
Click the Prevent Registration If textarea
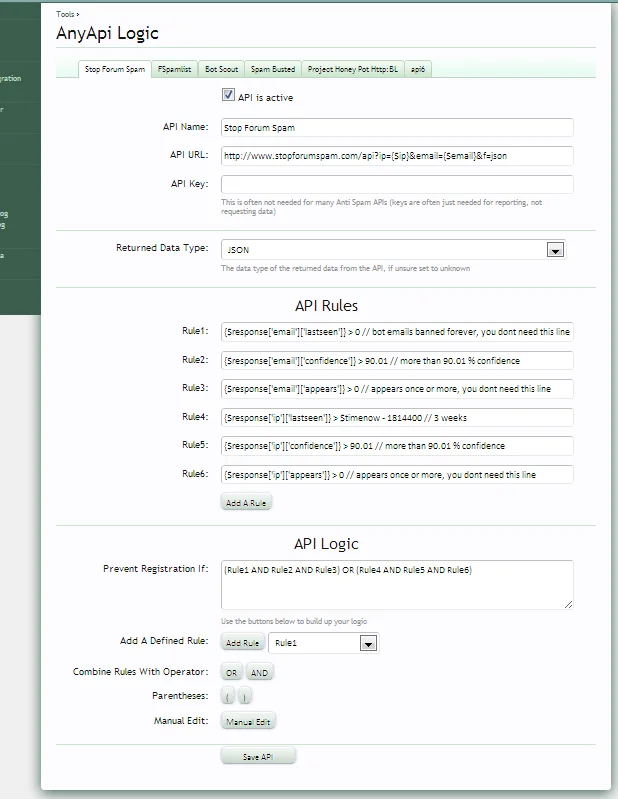397,584
